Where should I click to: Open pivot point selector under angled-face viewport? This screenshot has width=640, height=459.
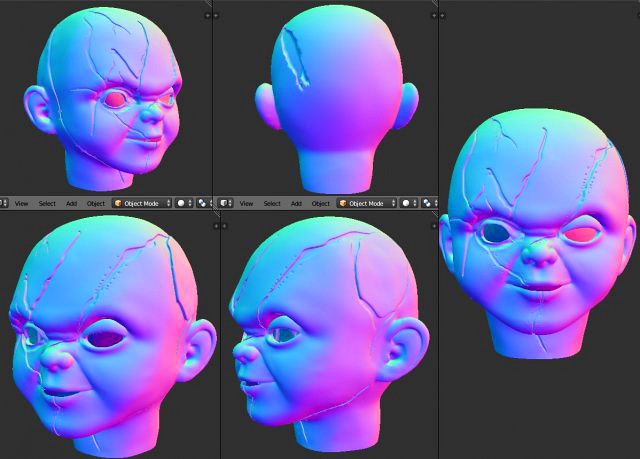point(204,203)
